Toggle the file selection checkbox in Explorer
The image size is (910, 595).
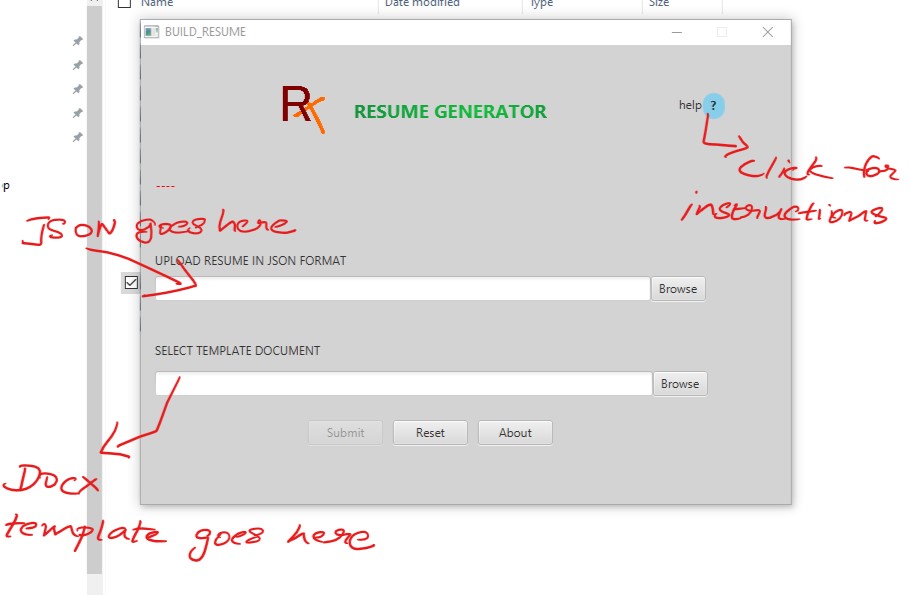click(130, 282)
